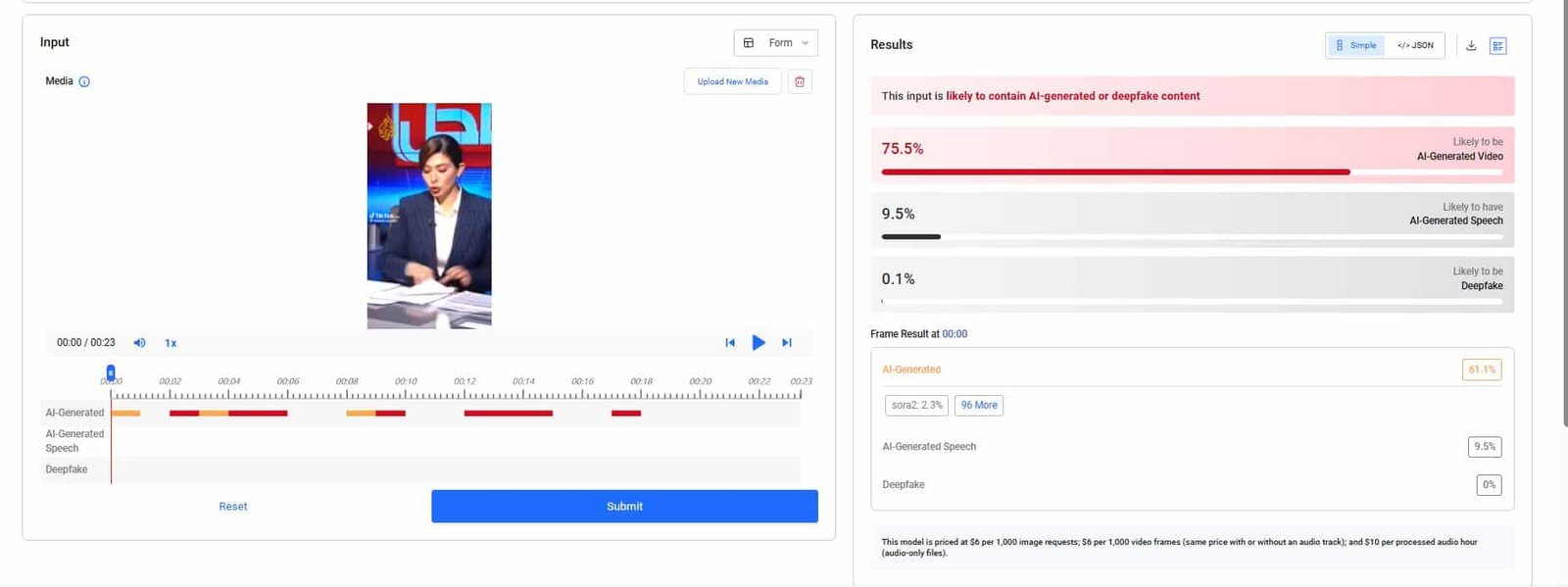Switch results to JSON view
The width and height of the screenshot is (1568, 587).
(x=1415, y=45)
